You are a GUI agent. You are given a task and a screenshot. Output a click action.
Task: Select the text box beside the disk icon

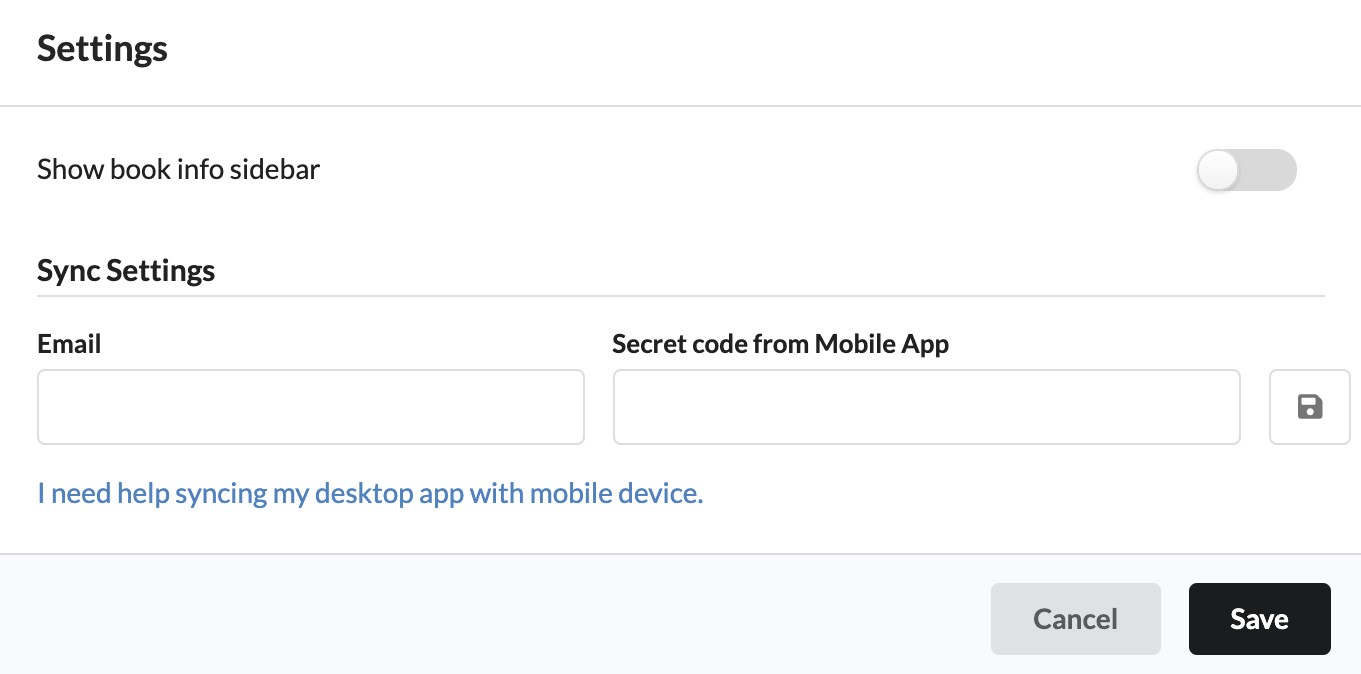point(927,407)
